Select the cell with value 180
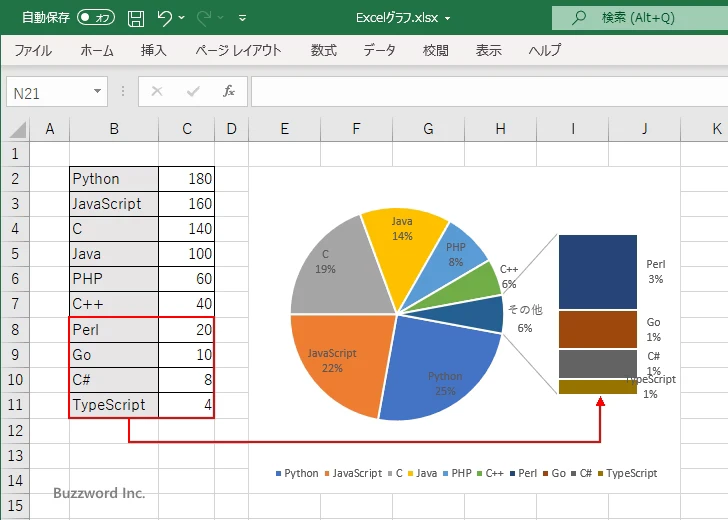Image resolution: width=728 pixels, height=520 pixels. coord(186,179)
